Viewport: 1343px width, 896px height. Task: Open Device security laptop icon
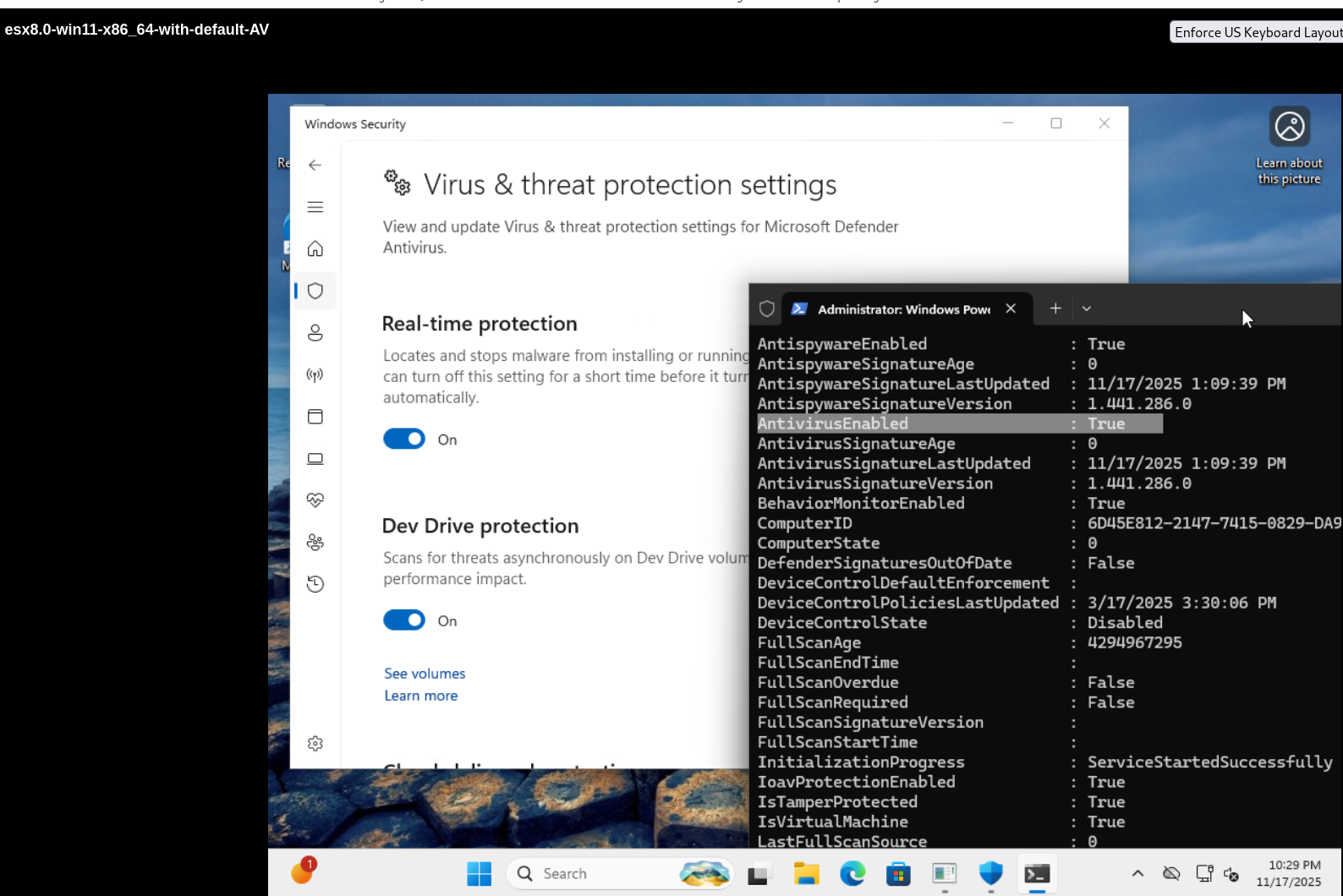(x=315, y=458)
